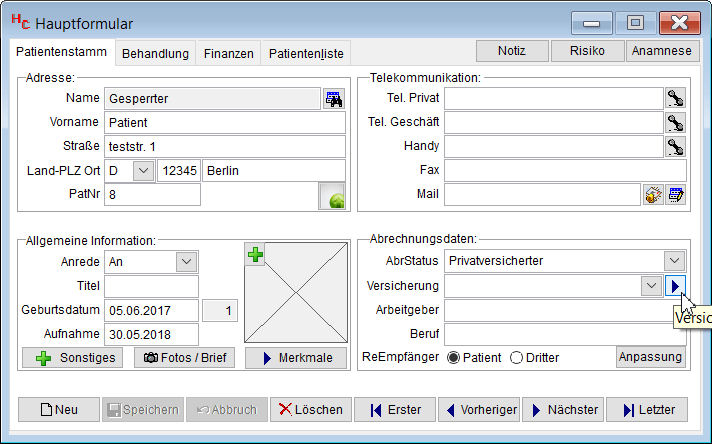Go to next record with Nächster
The height and width of the screenshot is (444, 712).
[x=561, y=409]
